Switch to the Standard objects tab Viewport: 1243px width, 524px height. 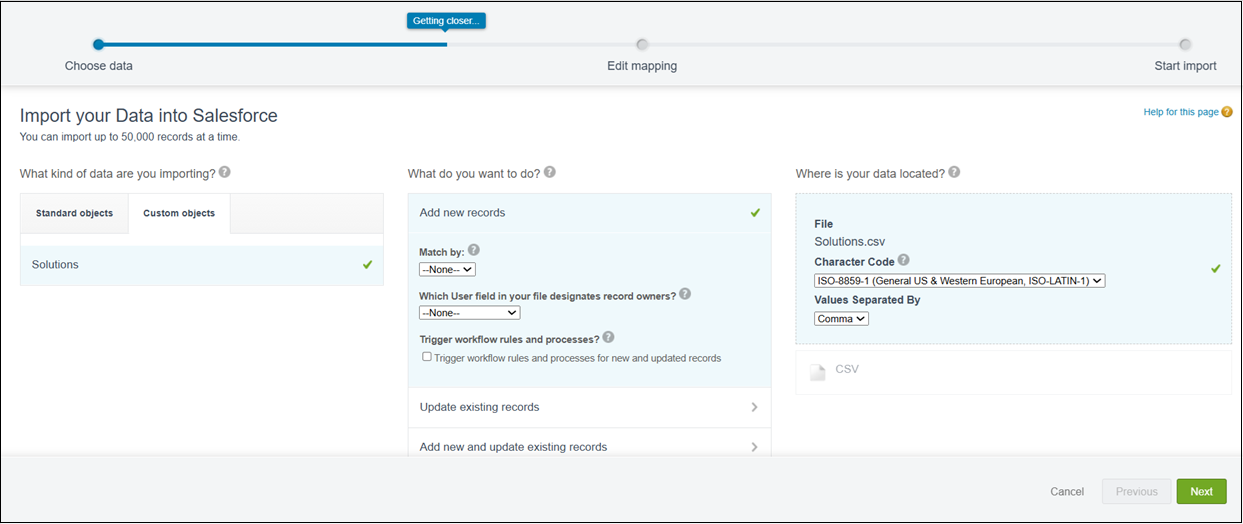(x=74, y=213)
